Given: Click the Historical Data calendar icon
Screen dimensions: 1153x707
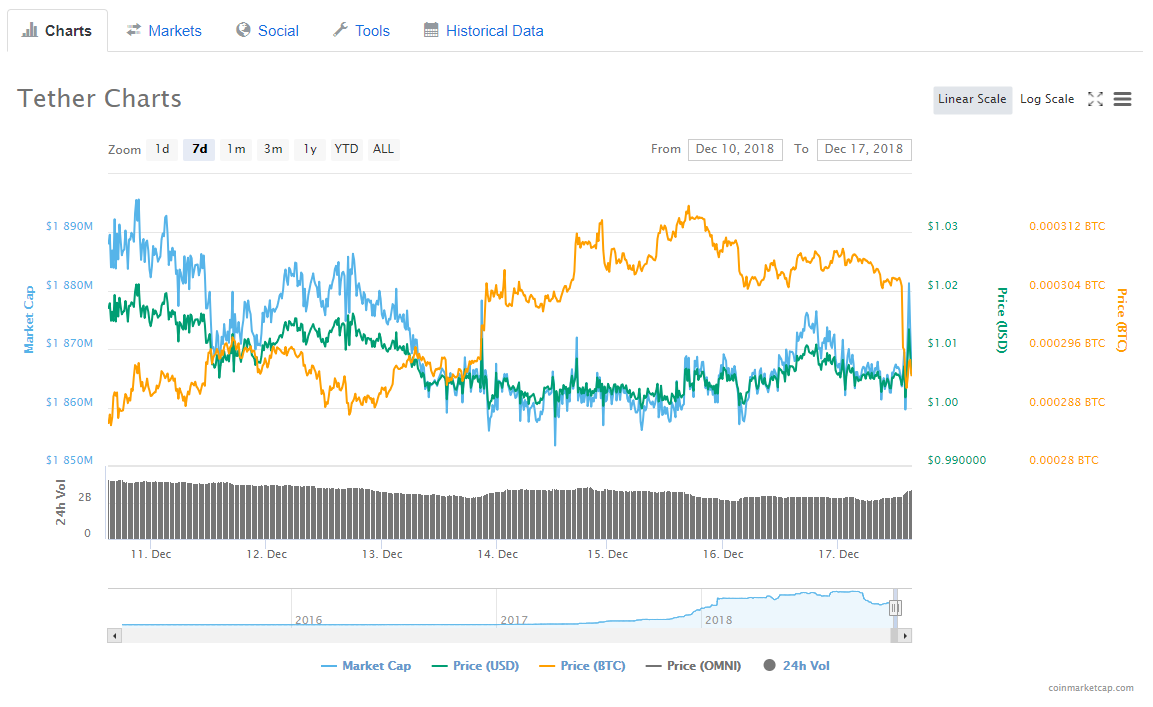Looking at the screenshot, I should (431, 31).
